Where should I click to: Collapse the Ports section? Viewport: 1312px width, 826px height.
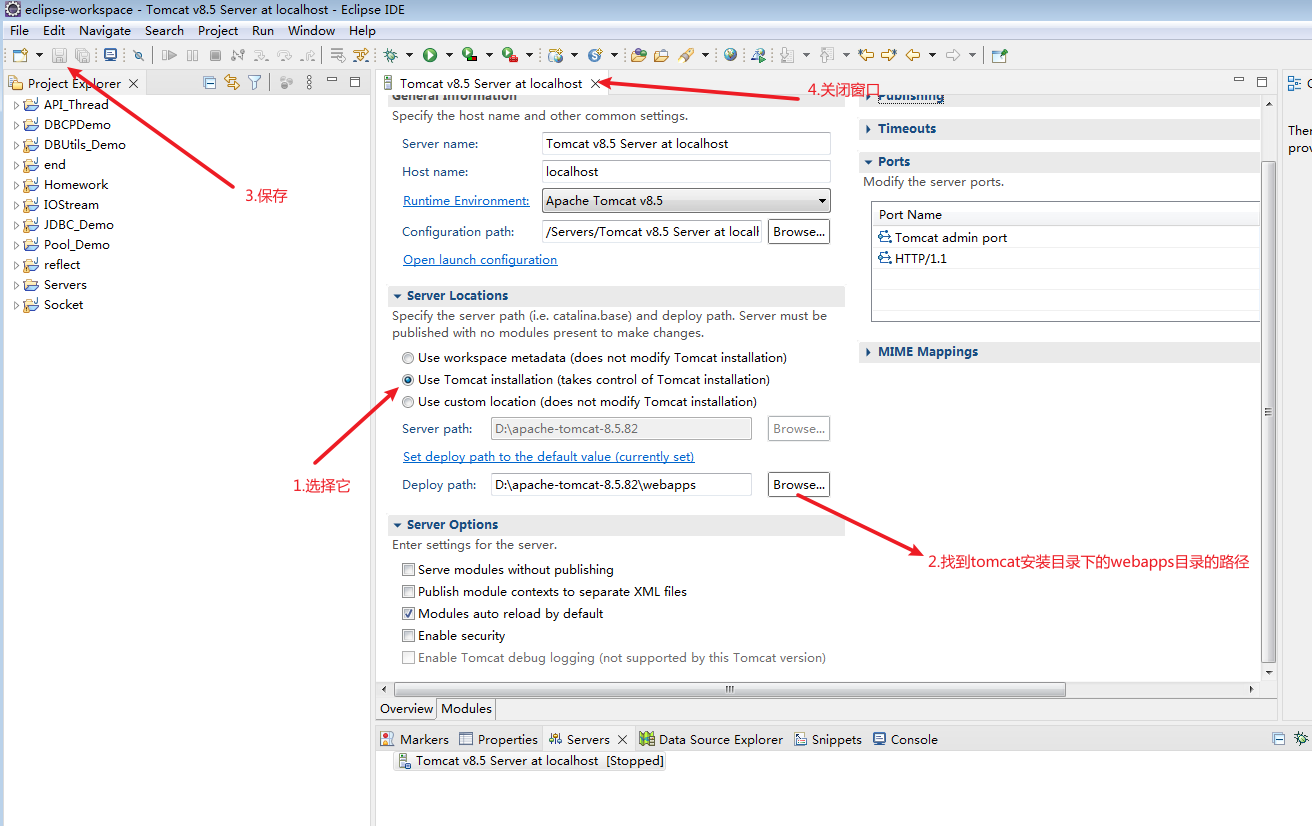(x=868, y=162)
